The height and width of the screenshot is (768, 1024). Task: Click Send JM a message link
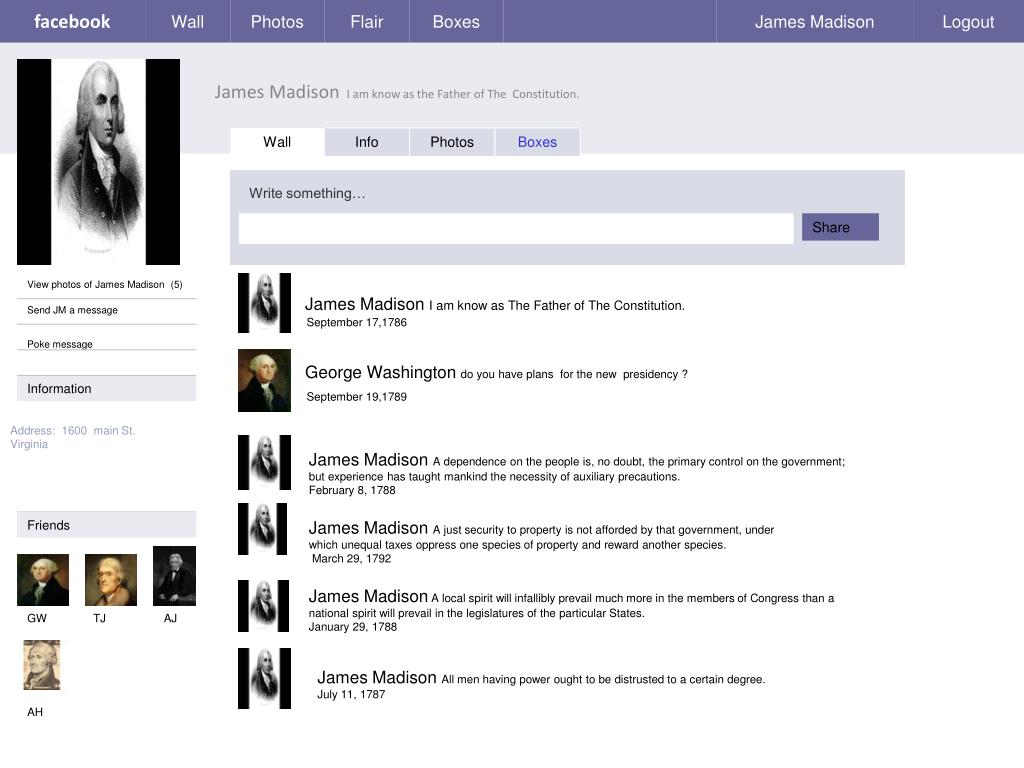point(72,310)
